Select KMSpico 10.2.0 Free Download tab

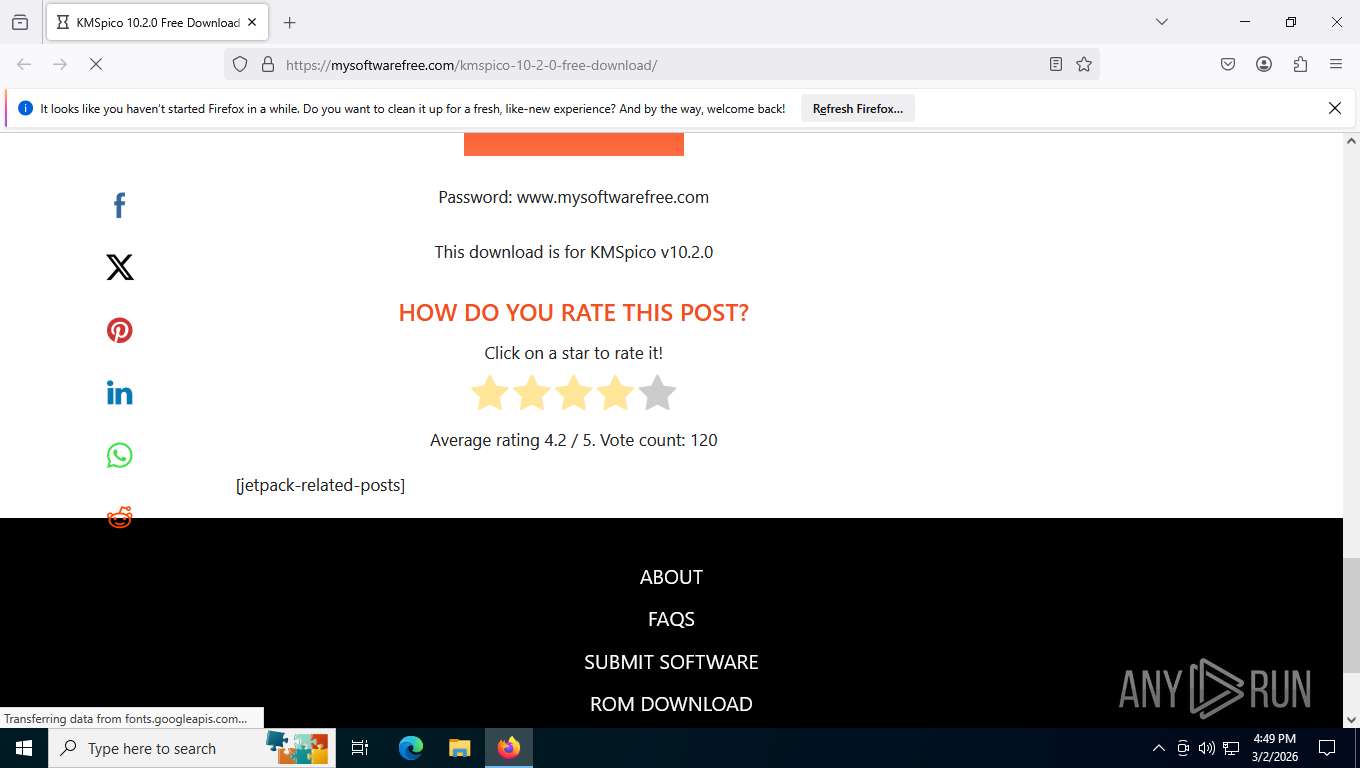pyautogui.click(x=157, y=22)
